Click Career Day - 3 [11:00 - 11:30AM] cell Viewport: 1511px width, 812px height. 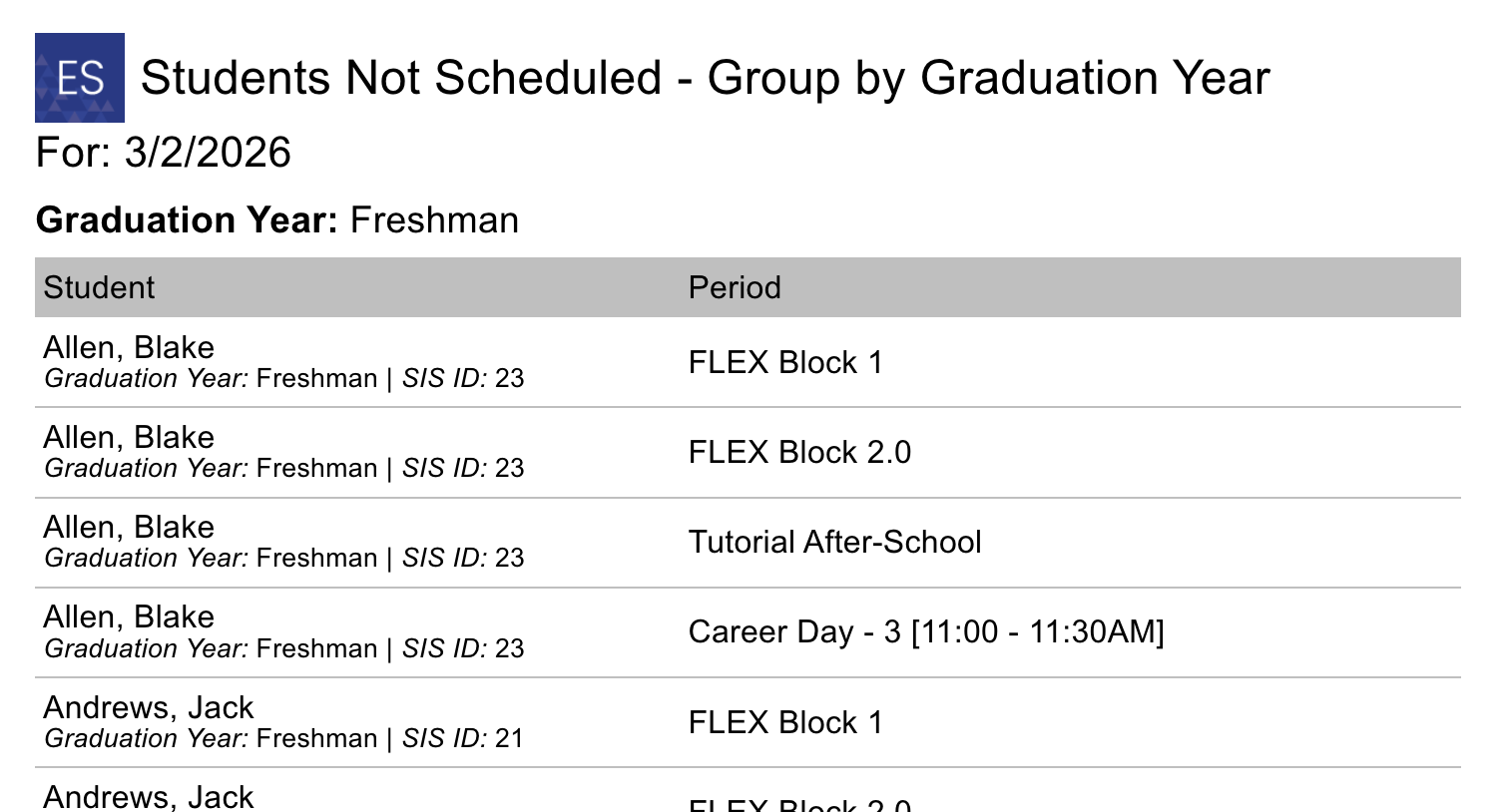coord(926,631)
